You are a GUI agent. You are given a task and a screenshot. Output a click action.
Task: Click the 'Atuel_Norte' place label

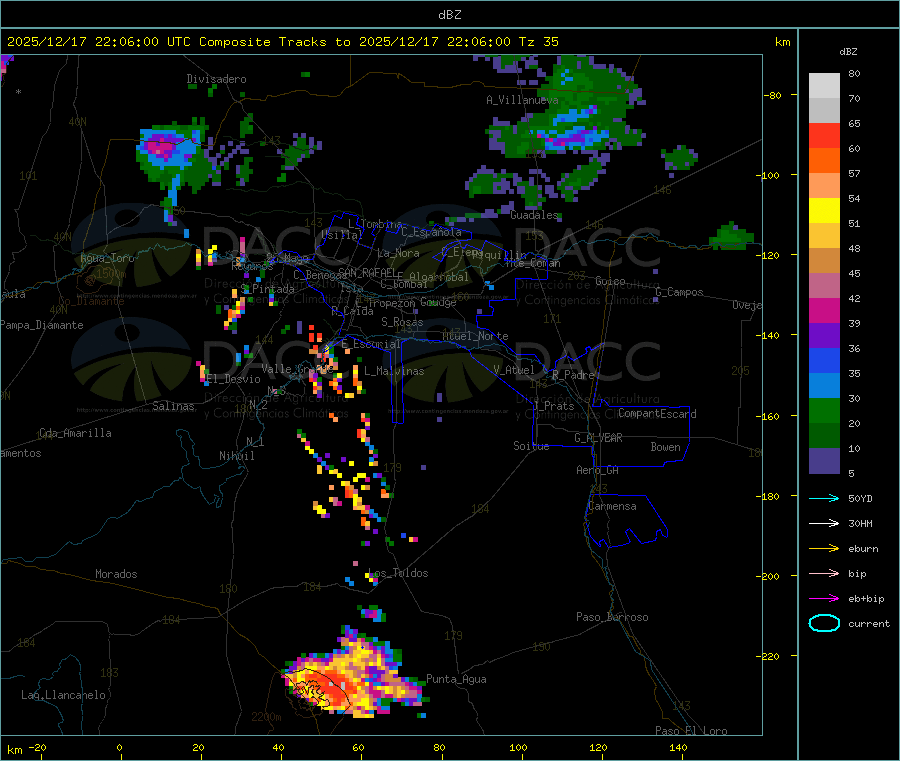point(475,336)
